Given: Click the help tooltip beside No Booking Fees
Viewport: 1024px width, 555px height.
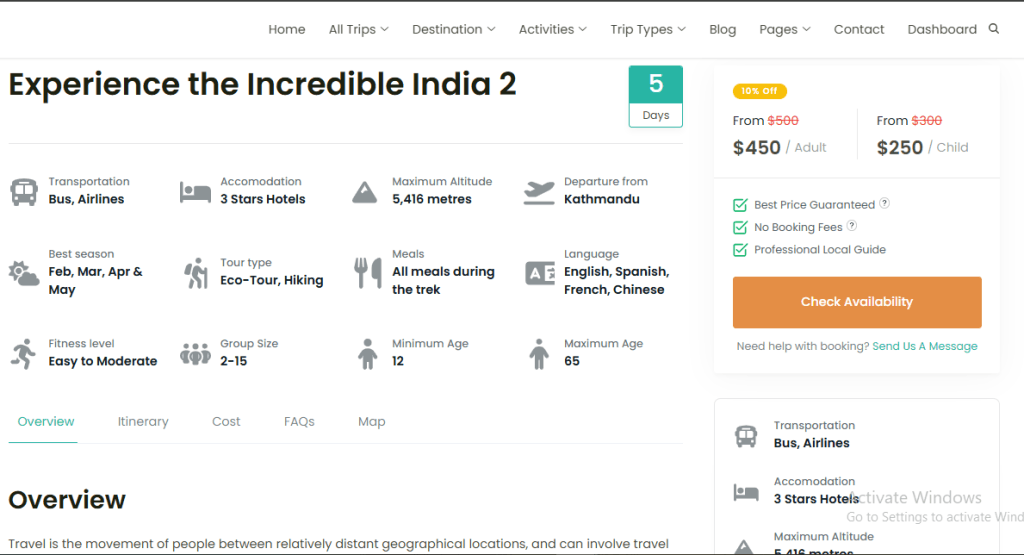Looking at the screenshot, I should click(852, 226).
